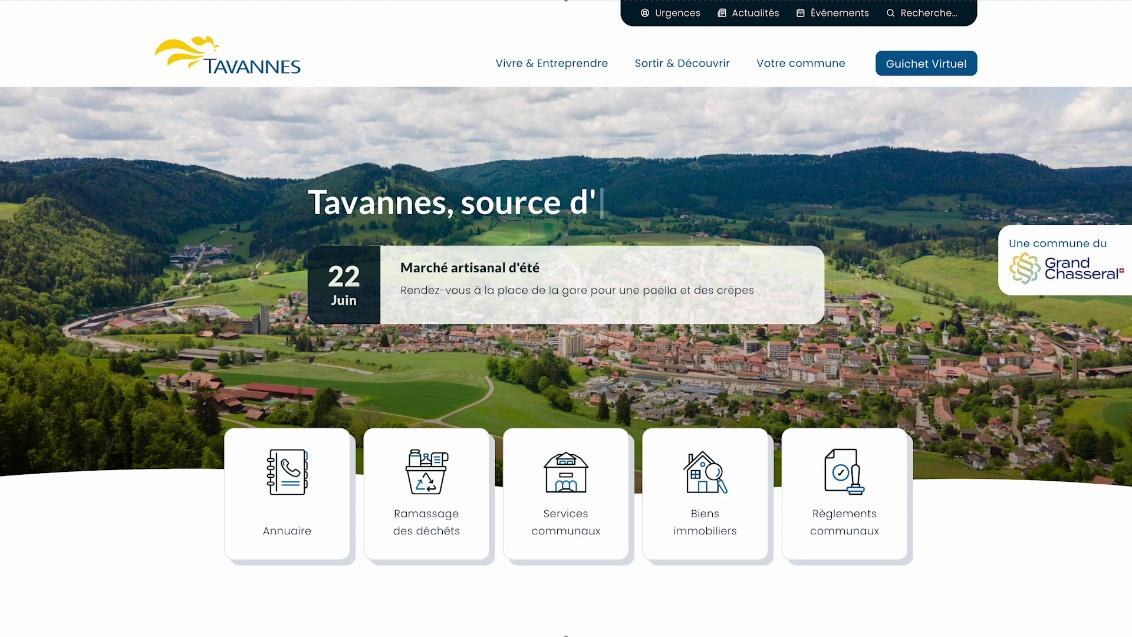Screen dimensions: 1132x637
Task: Click the 22 Juin date block
Action: click(x=343, y=285)
